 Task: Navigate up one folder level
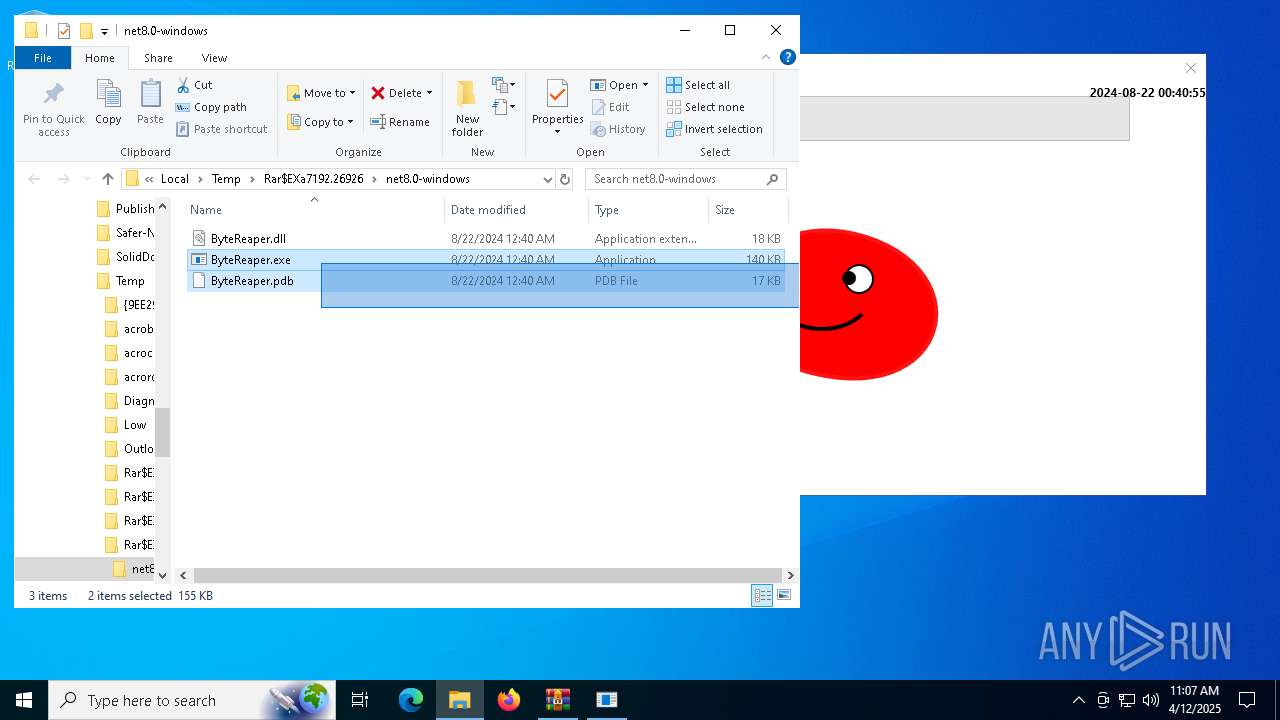coord(108,179)
